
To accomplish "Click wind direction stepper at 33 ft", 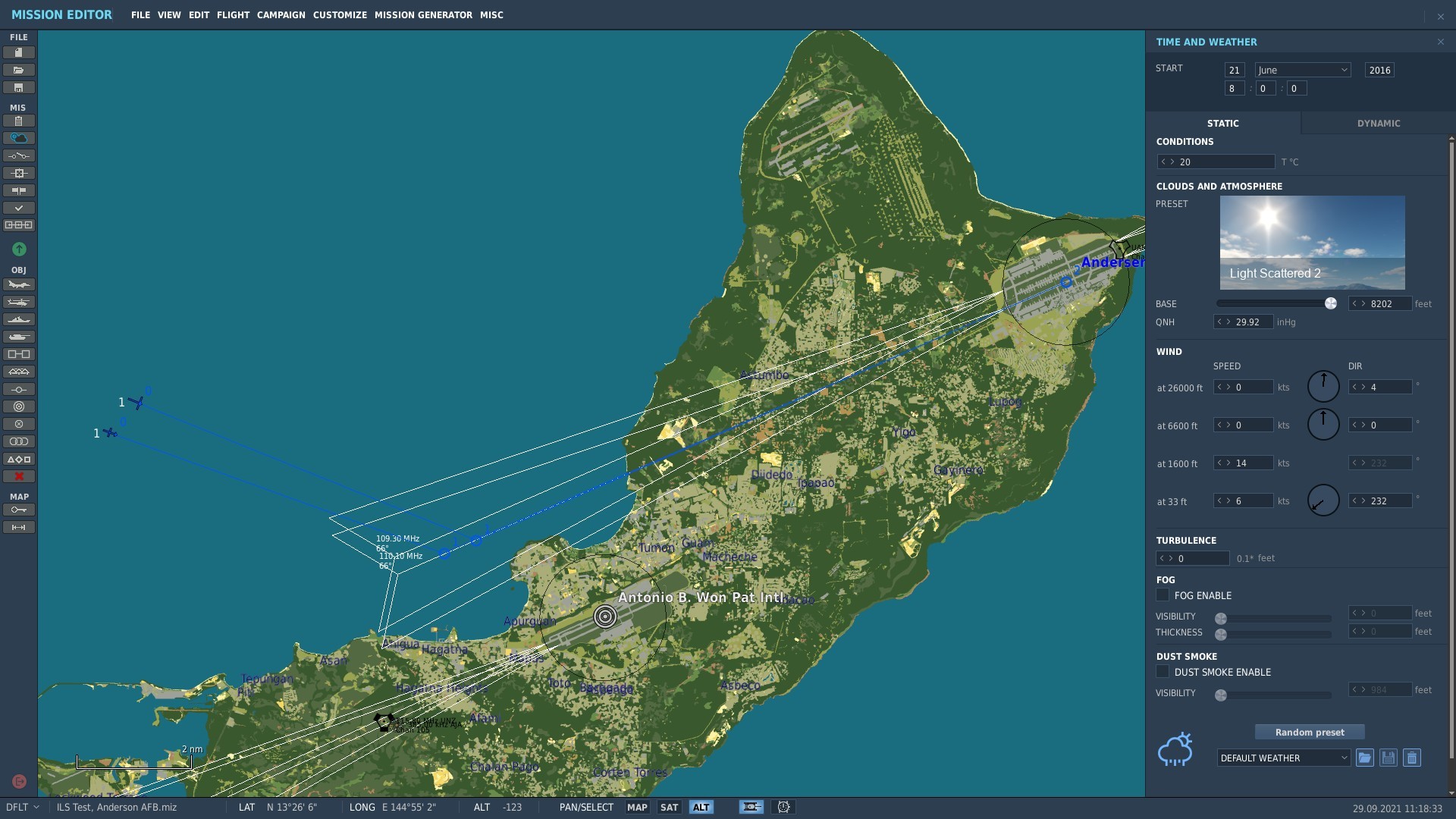I will [1359, 500].
